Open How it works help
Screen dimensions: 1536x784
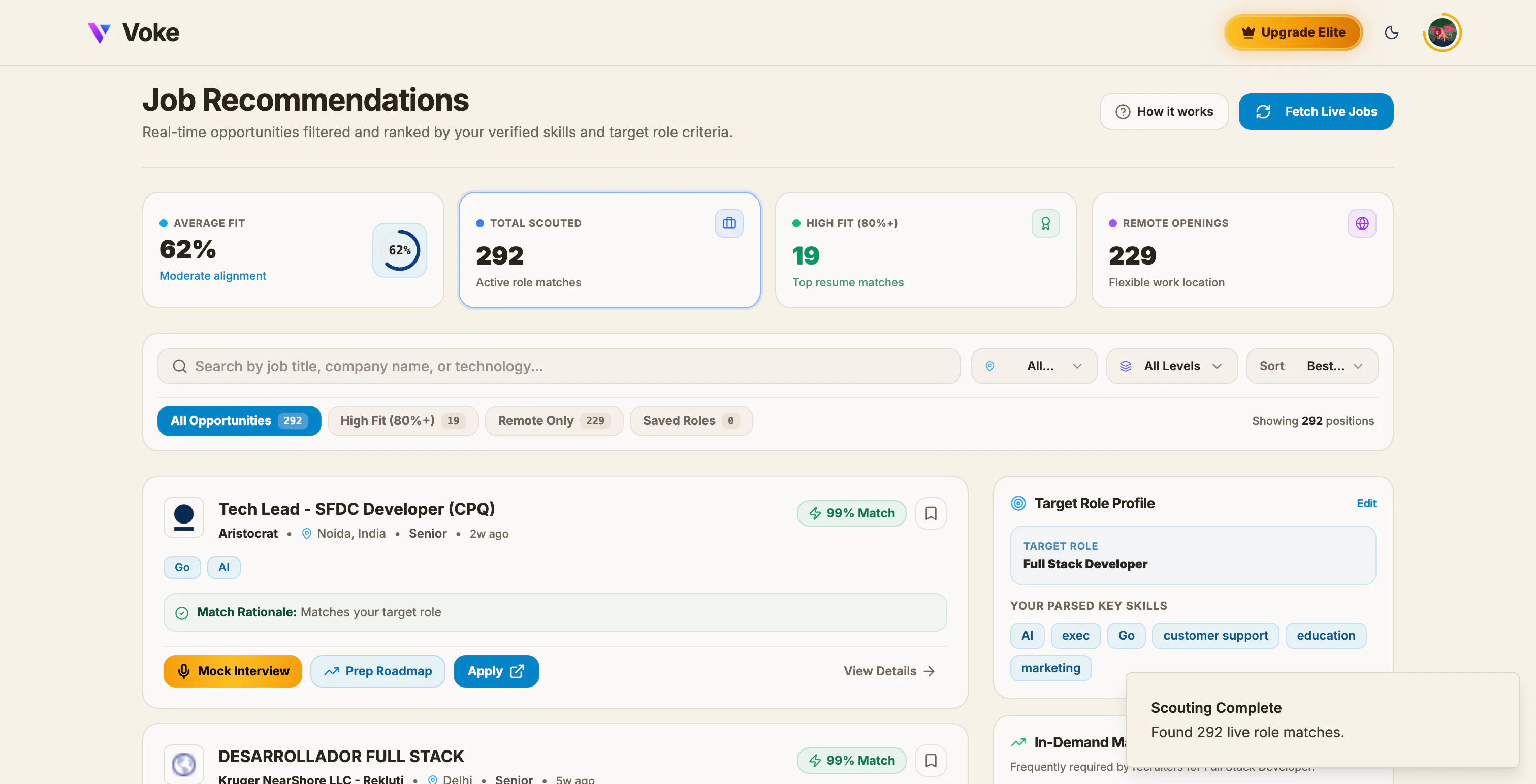click(x=1163, y=112)
